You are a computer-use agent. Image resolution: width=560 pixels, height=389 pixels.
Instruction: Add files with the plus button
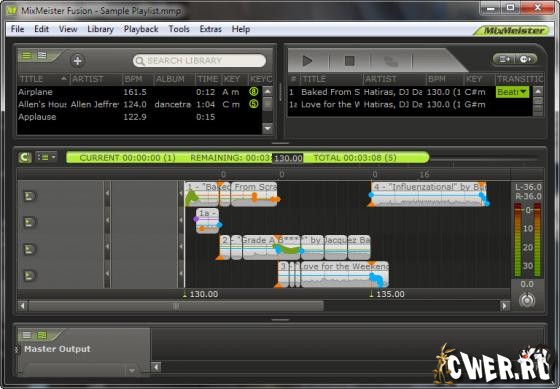coord(77,60)
